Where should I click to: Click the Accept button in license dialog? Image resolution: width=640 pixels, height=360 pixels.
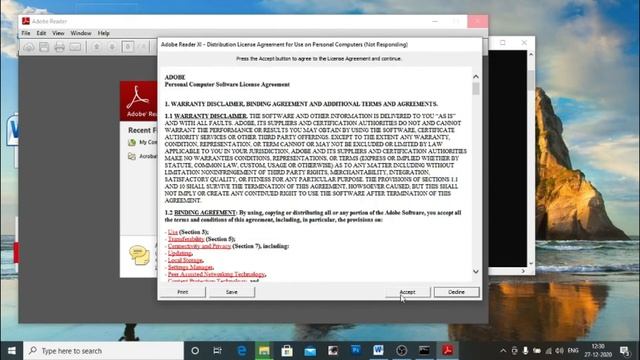(x=407, y=292)
